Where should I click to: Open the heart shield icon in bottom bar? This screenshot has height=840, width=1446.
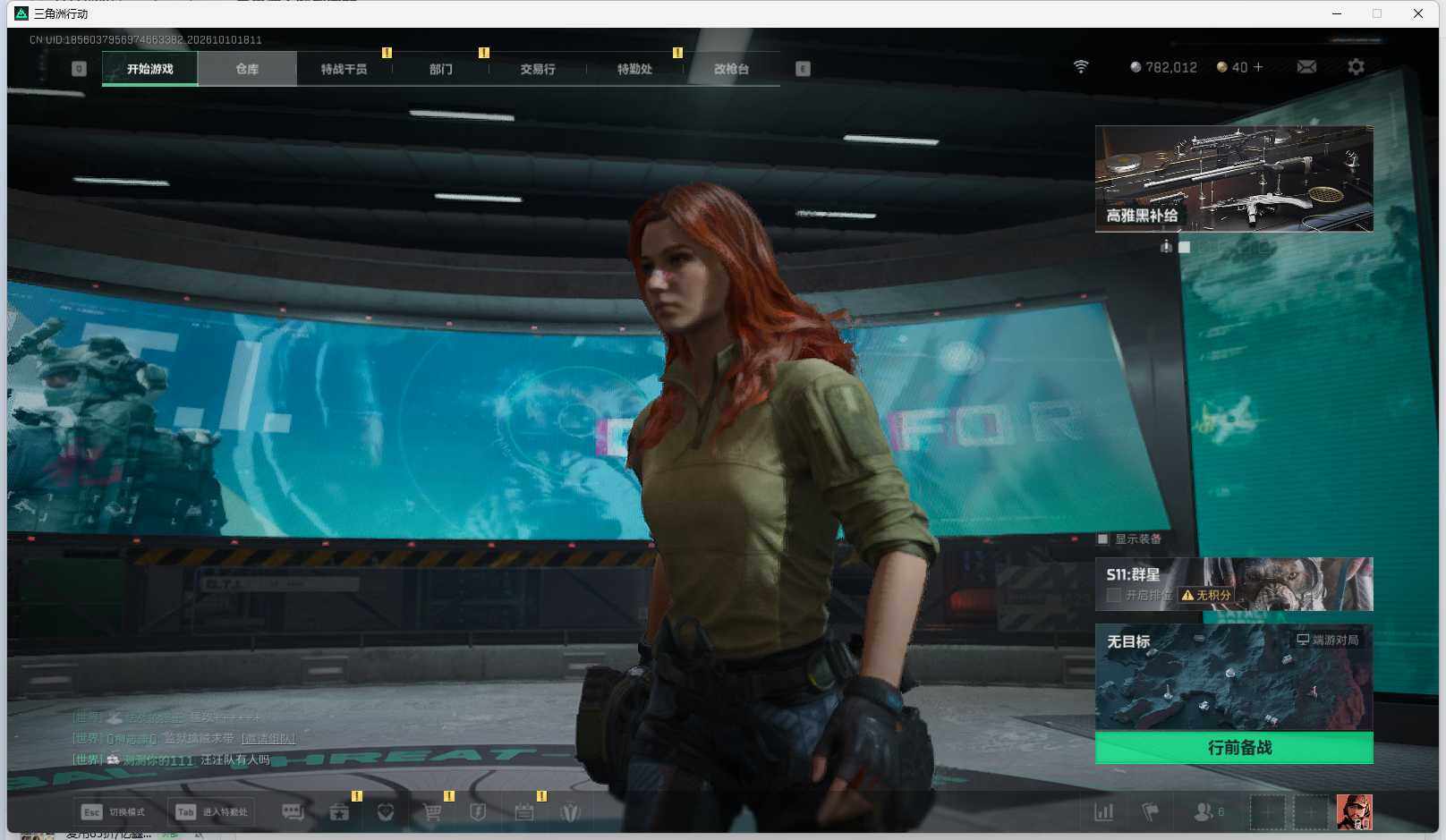(x=386, y=812)
